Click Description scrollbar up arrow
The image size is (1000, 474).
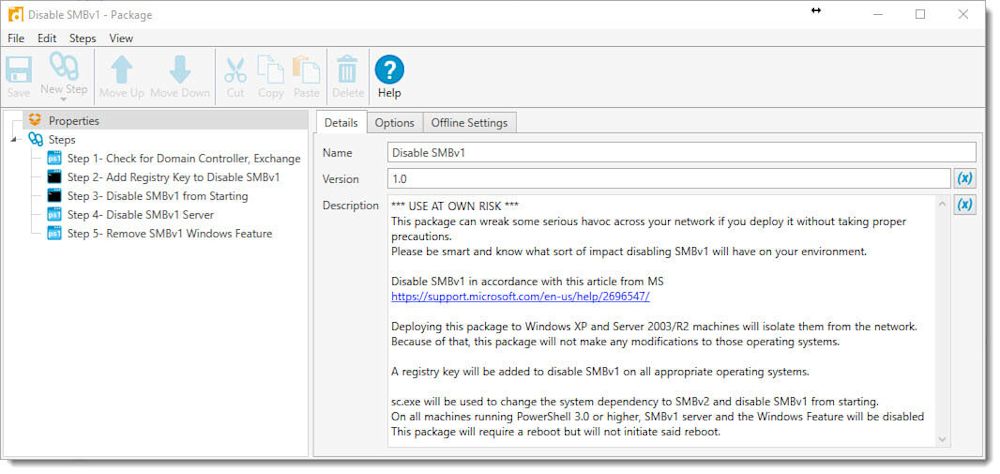(x=943, y=204)
